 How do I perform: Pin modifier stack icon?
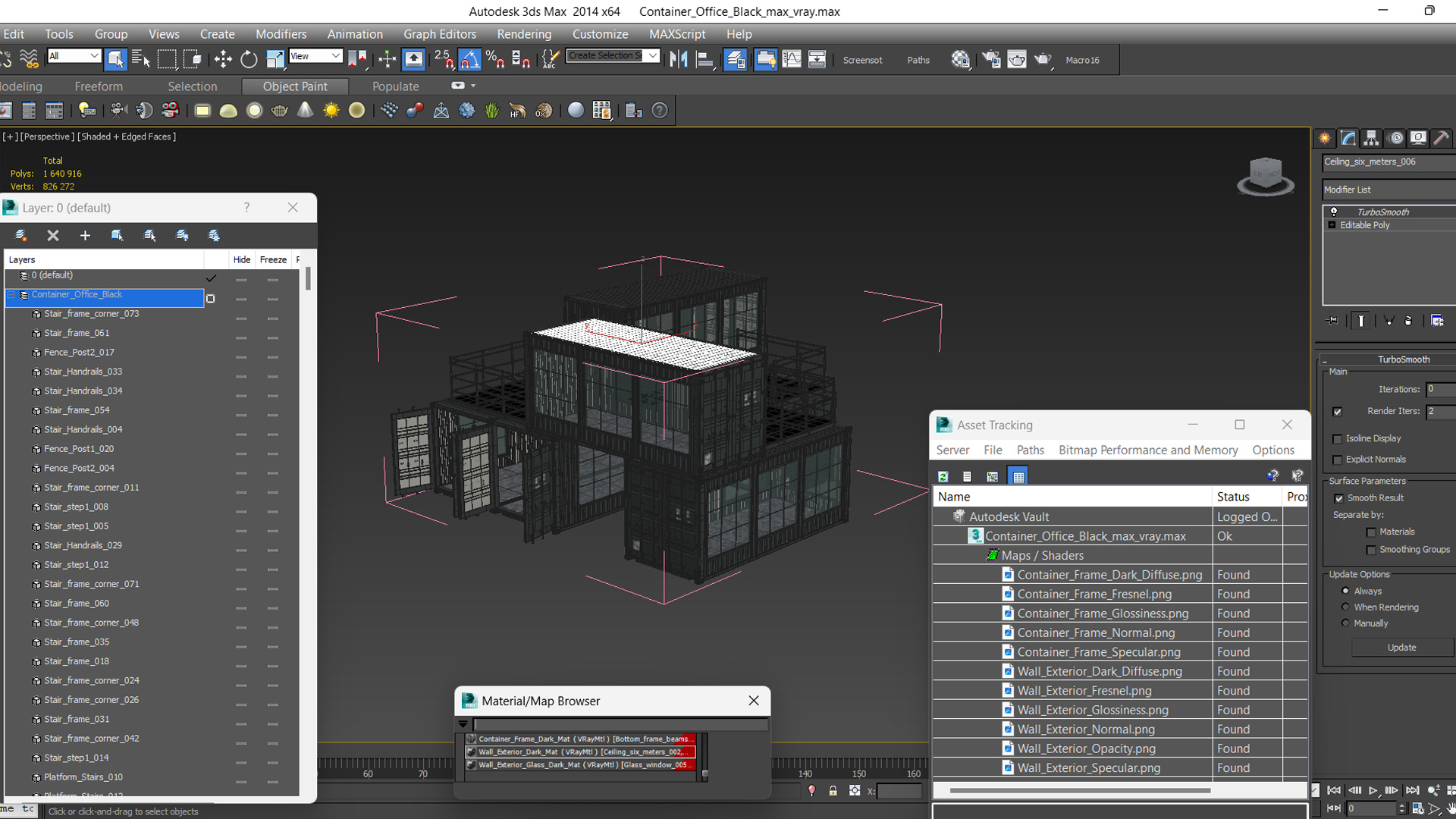pos(1333,321)
